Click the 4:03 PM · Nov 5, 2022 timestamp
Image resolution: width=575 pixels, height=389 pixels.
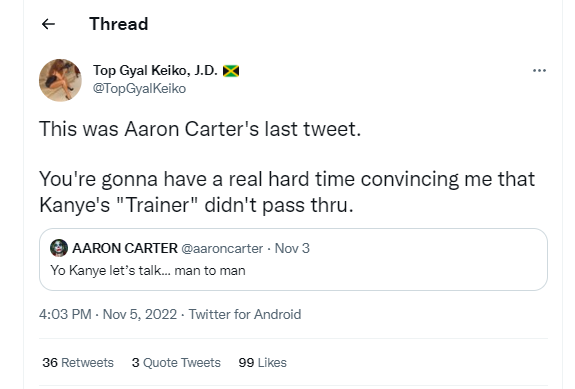pyautogui.click(x=108, y=314)
